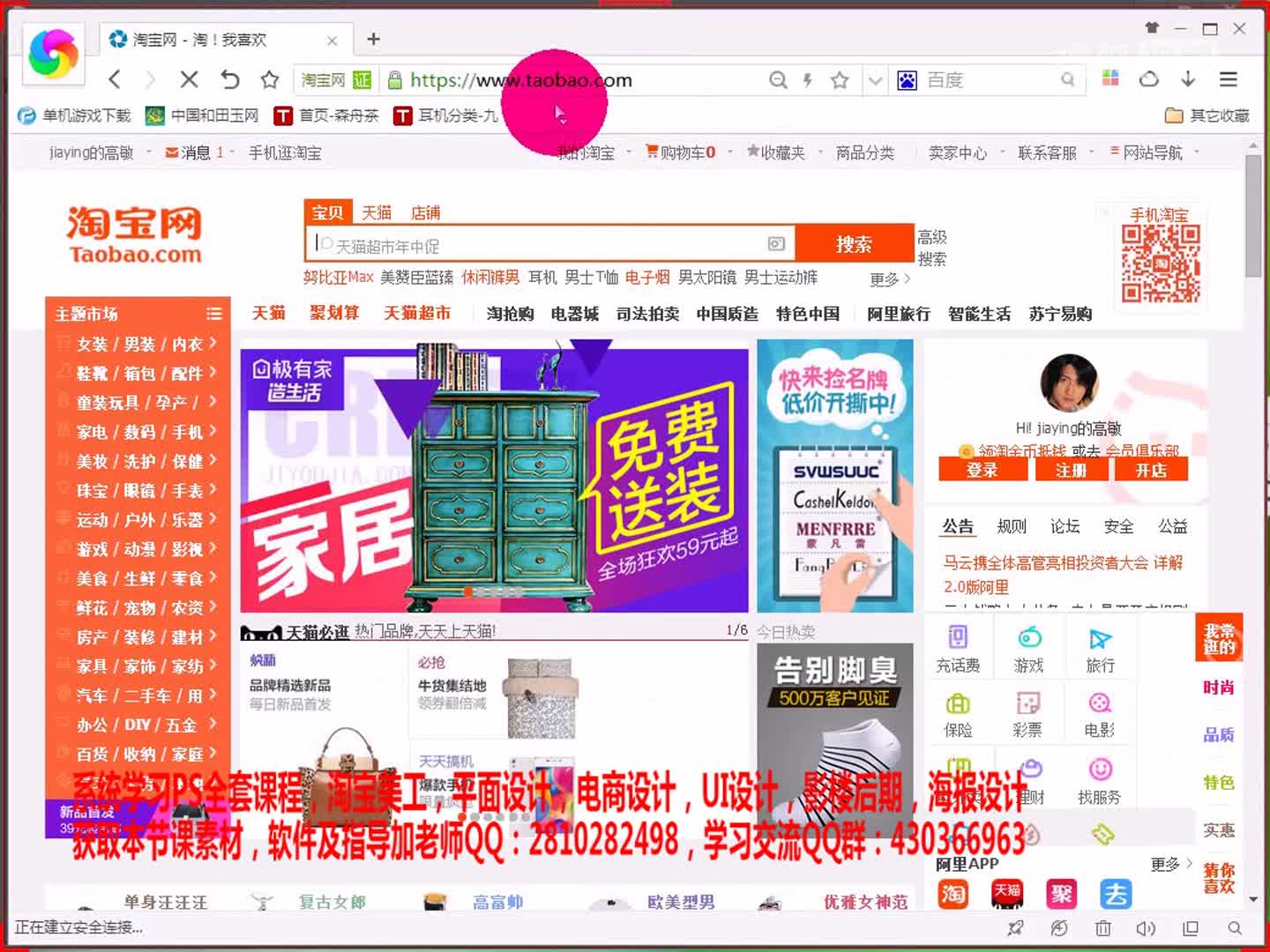Open the downloads arrow icon
The width and height of the screenshot is (1270, 952).
1188,78
